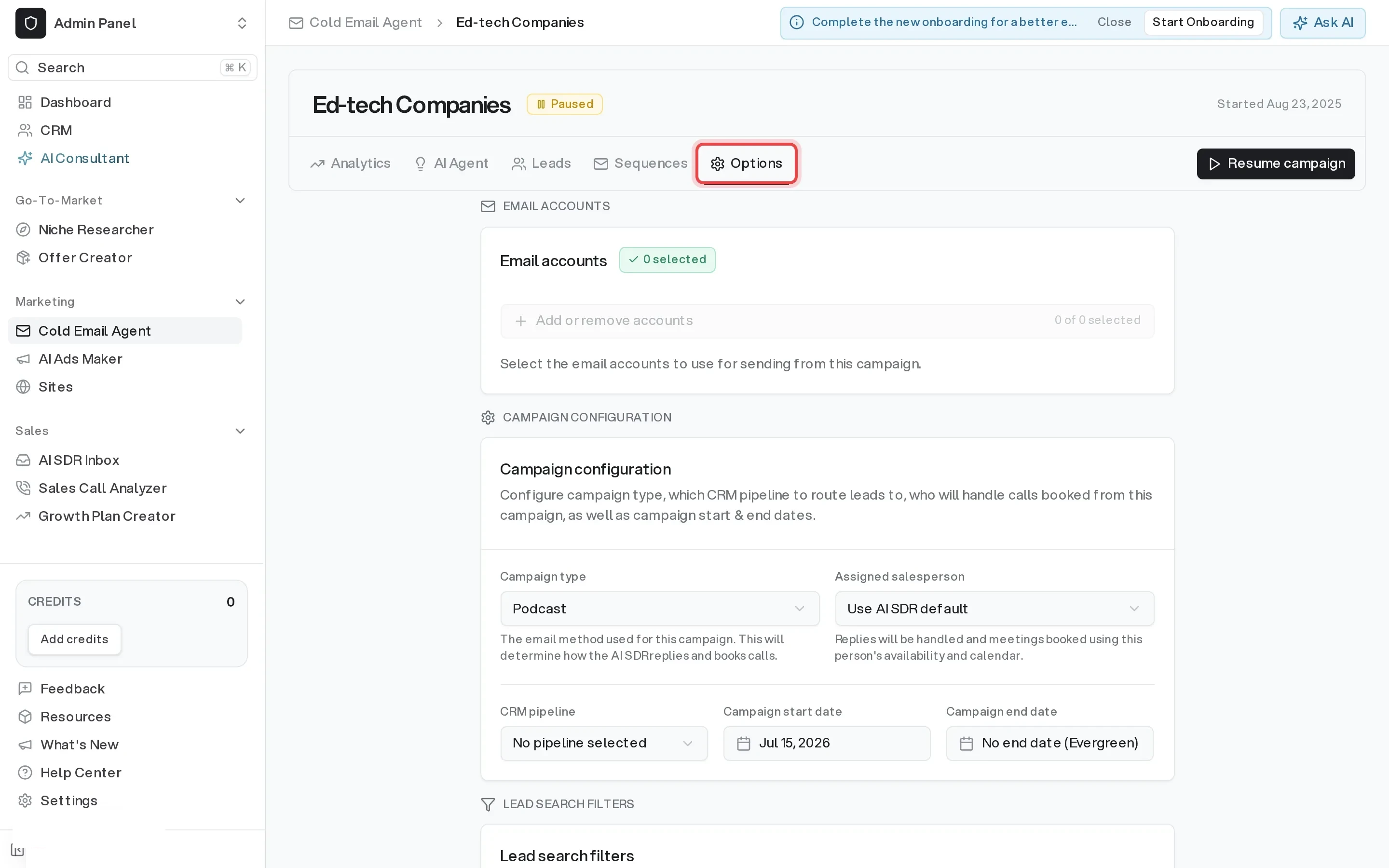Image resolution: width=1389 pixels, height=868 pixels.
Task: Open CRM in the sidebar
Action: click(55, 130)
